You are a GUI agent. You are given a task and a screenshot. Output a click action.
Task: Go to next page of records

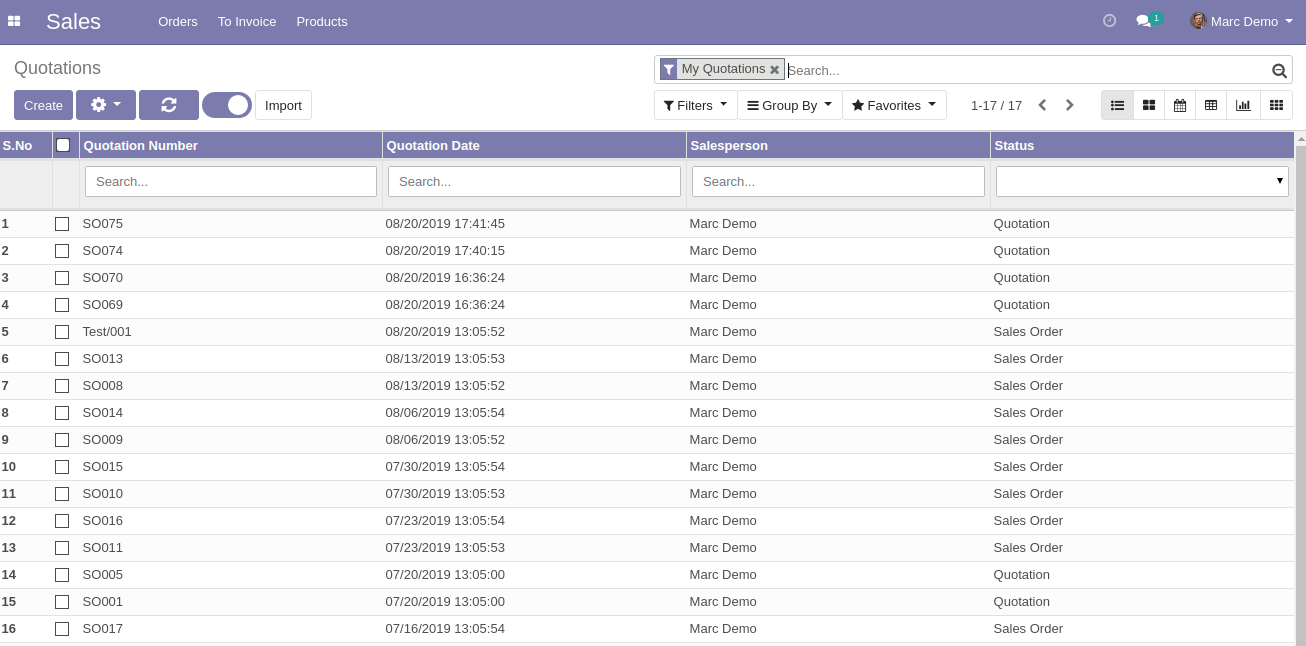click(x=1069, y=105)
